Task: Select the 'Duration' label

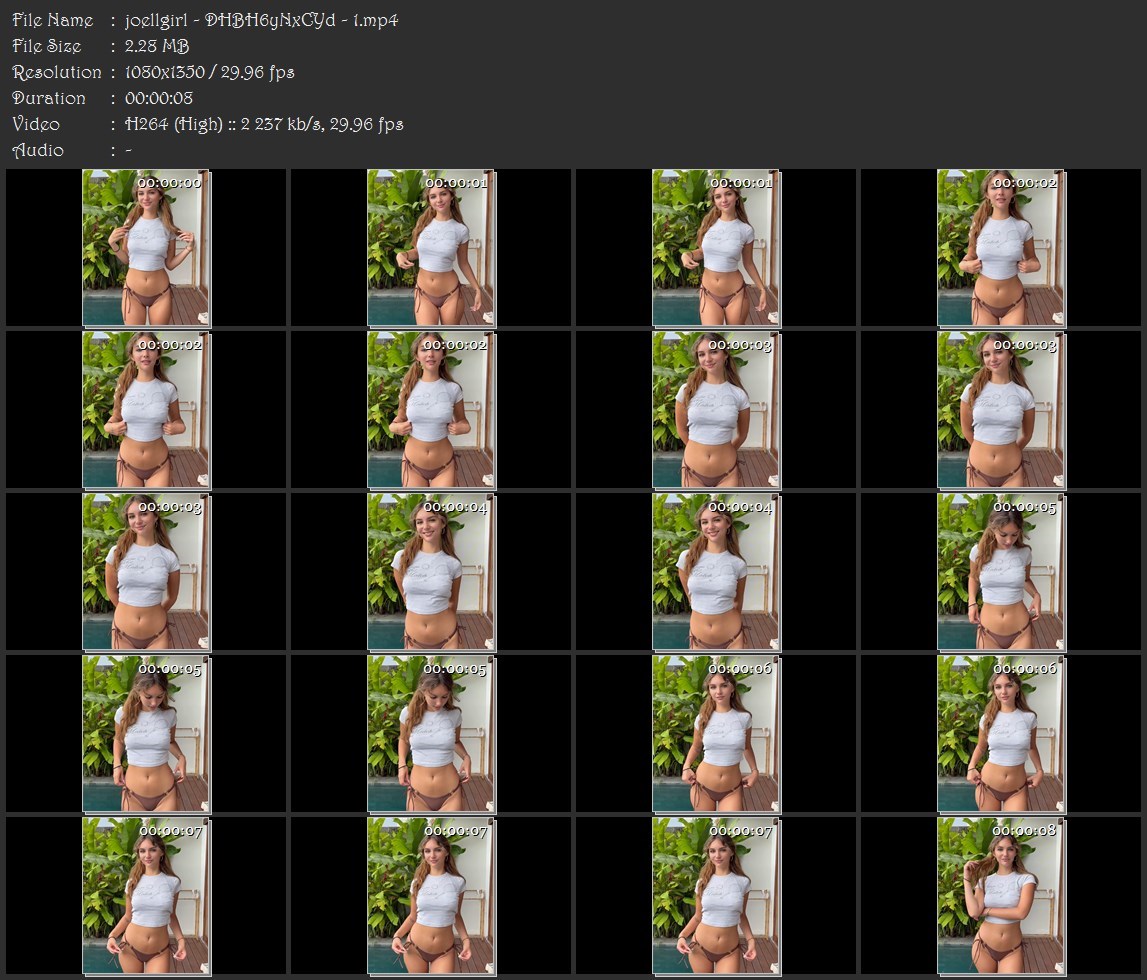Action: 48,98
